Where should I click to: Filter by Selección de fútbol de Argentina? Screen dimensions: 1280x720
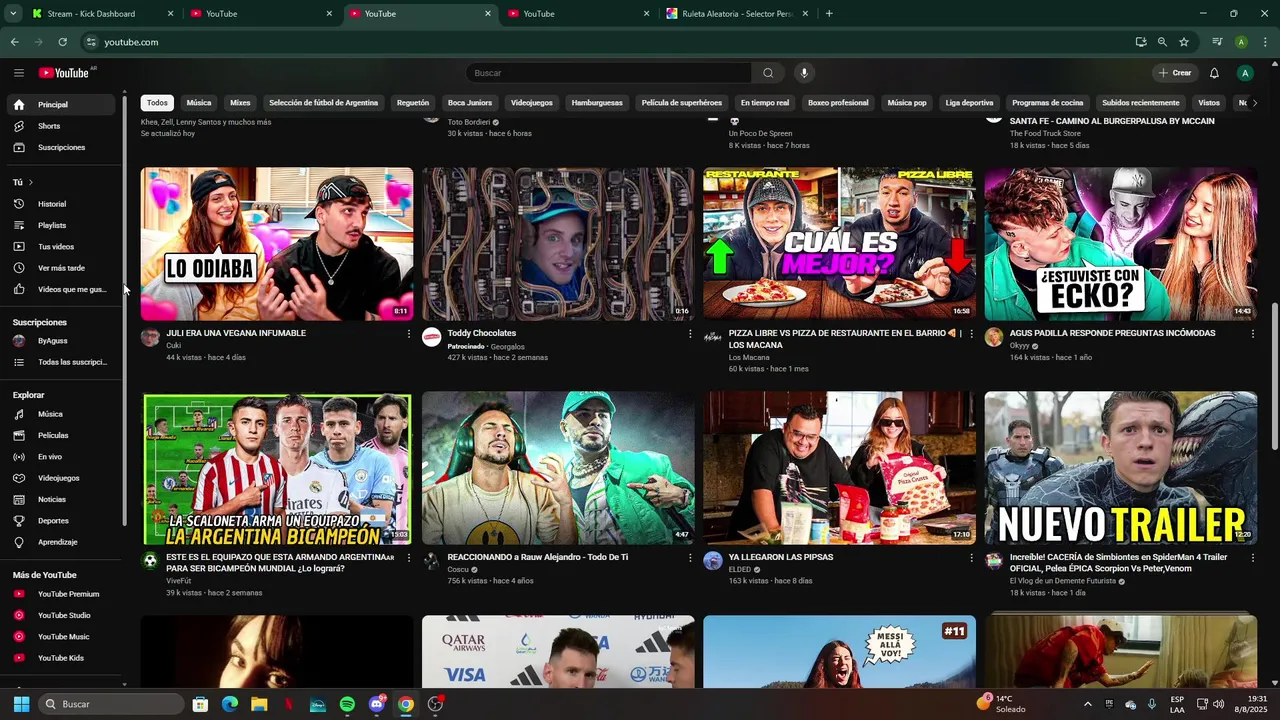click(x=323, y=103)
